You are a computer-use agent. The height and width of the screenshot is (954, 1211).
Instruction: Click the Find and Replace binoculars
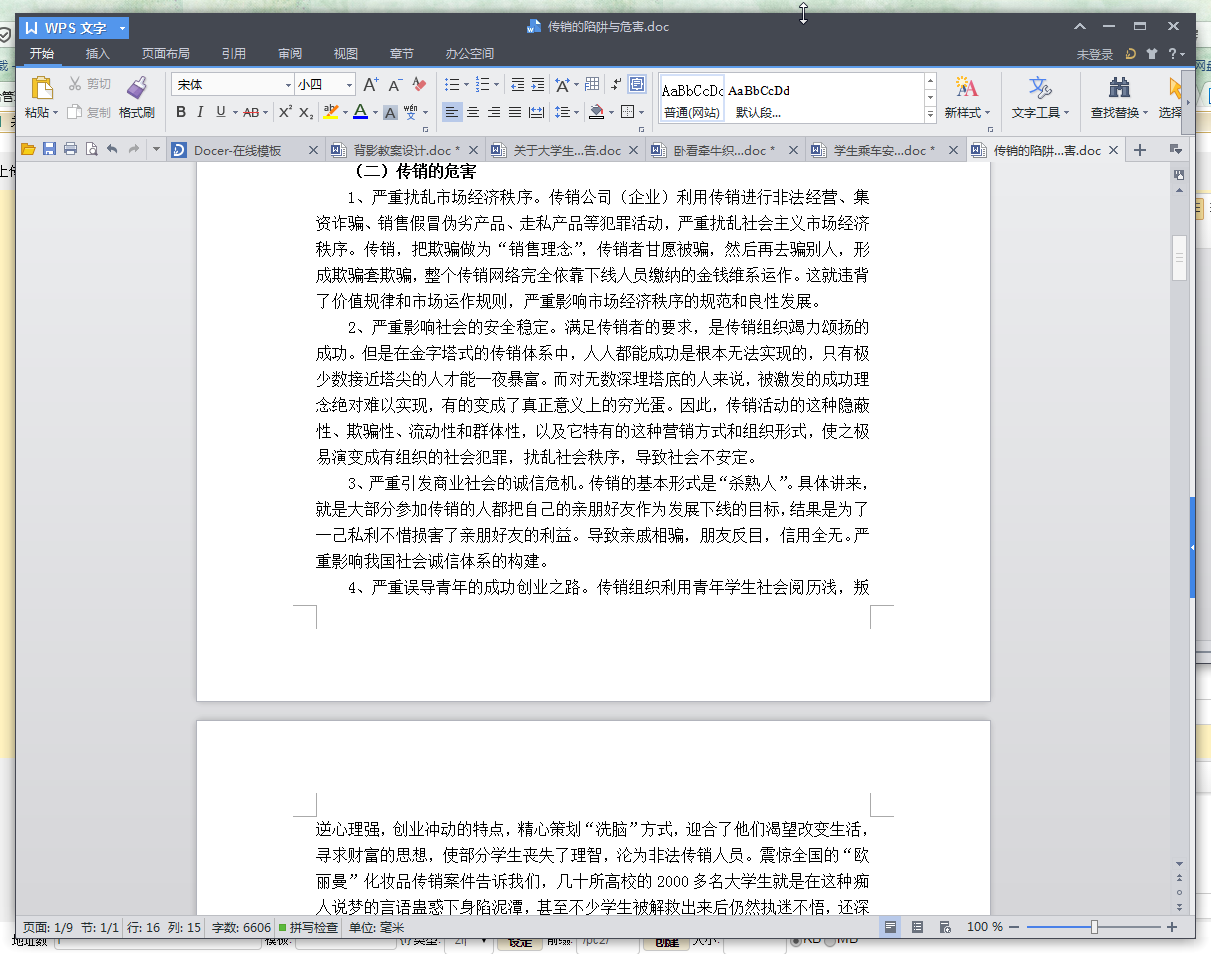1119,89
